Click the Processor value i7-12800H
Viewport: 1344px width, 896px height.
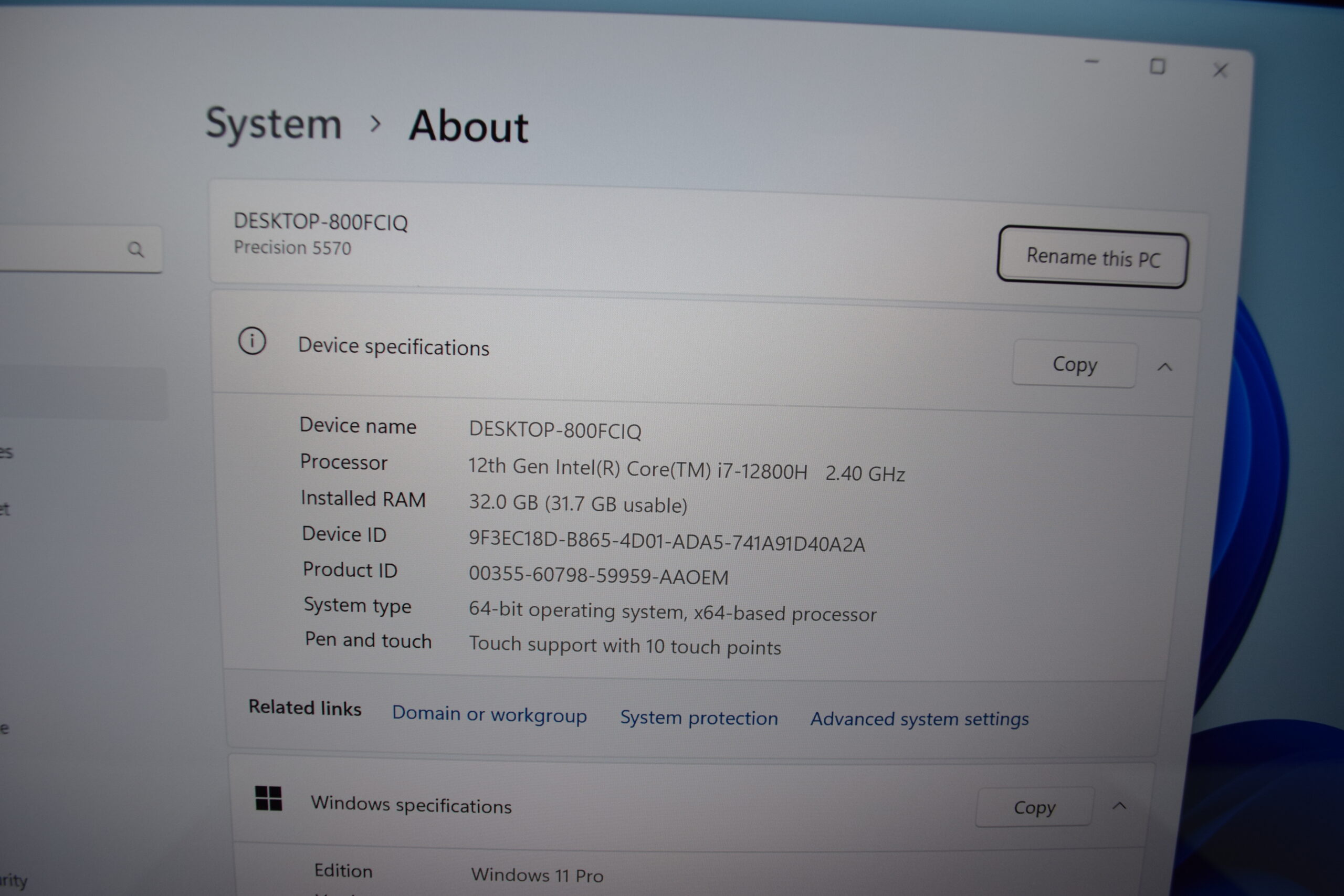tap(686, 470)
